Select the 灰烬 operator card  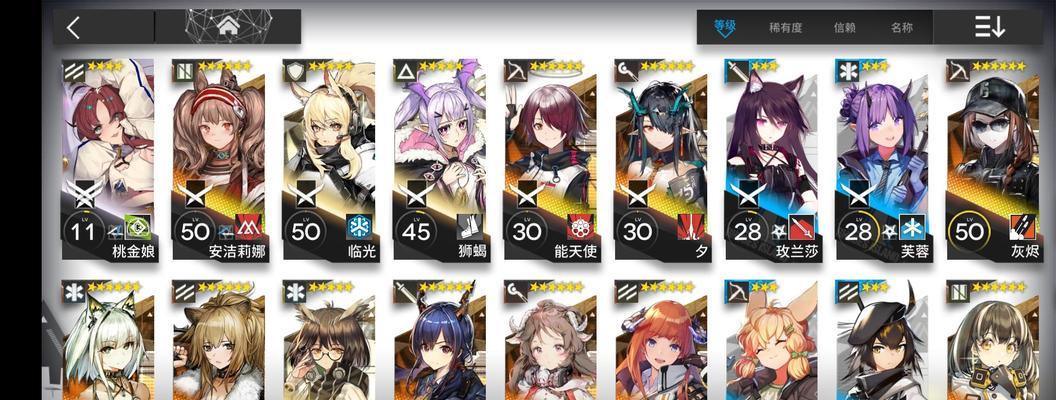pyautogui.click(x=993, y=160)
